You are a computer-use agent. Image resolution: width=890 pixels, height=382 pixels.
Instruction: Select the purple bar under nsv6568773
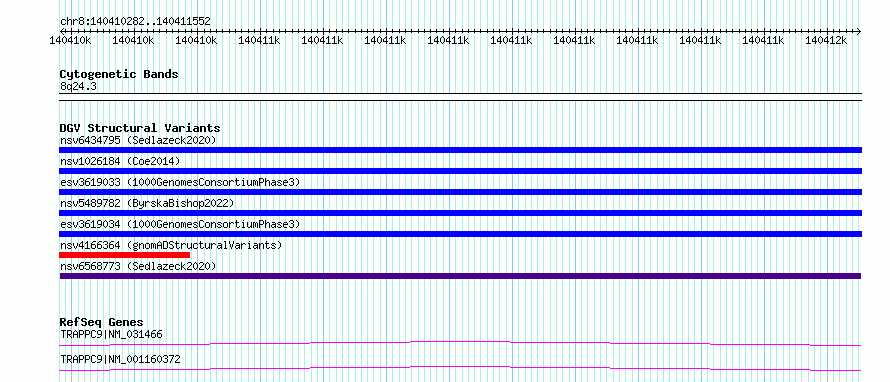(x=460, y=276)
